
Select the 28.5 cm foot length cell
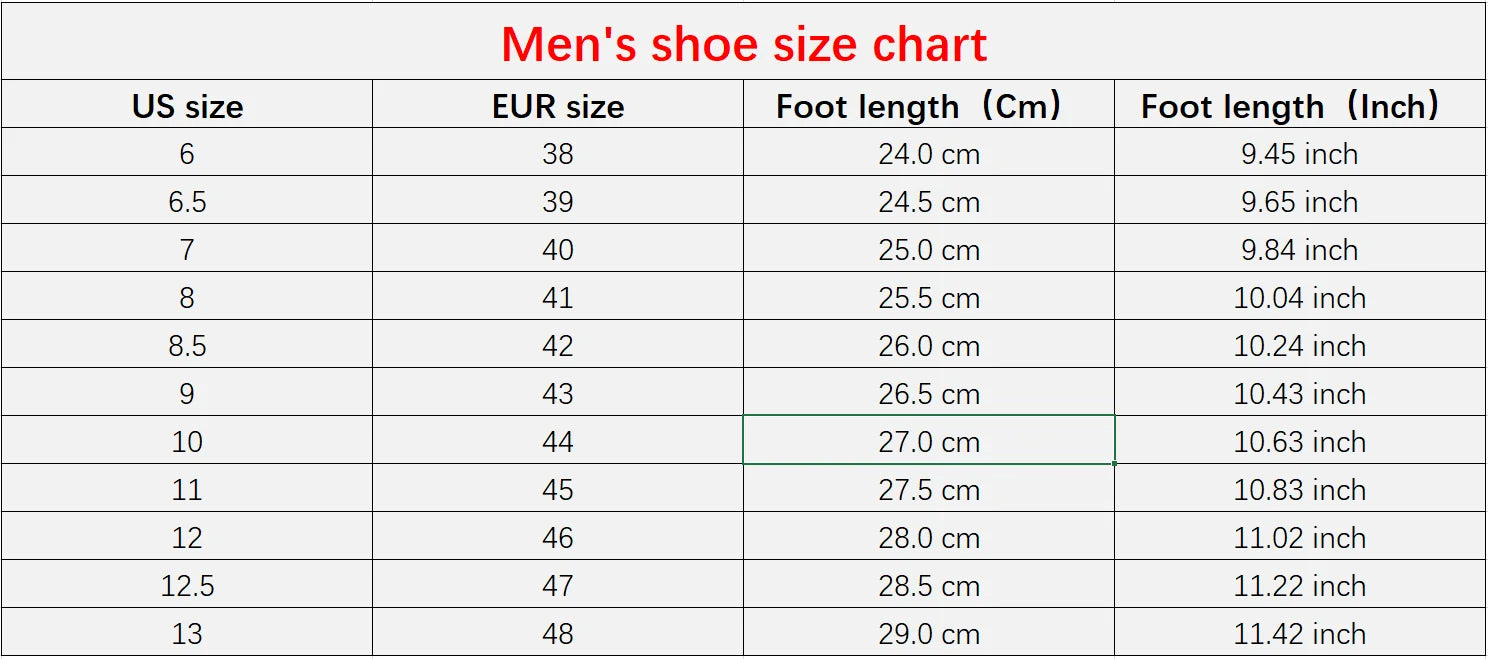(x=928, y=586)
